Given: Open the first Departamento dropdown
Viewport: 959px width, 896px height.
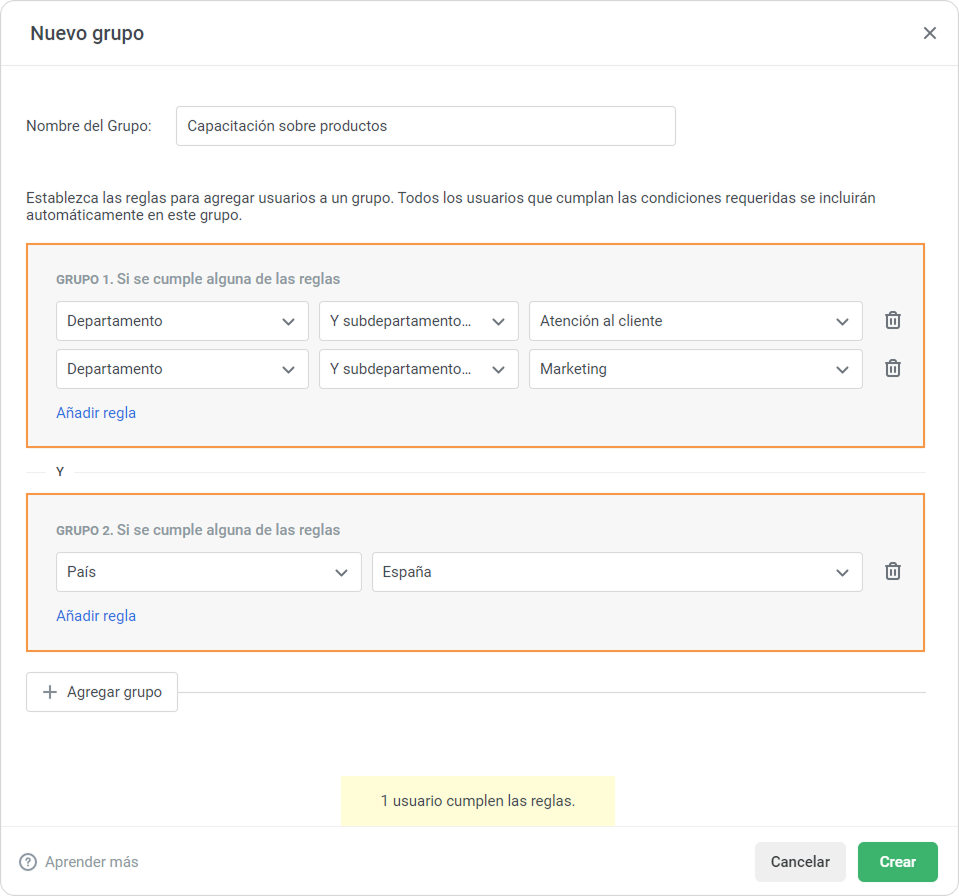Looking at the screenshot, I should point(181,321).
